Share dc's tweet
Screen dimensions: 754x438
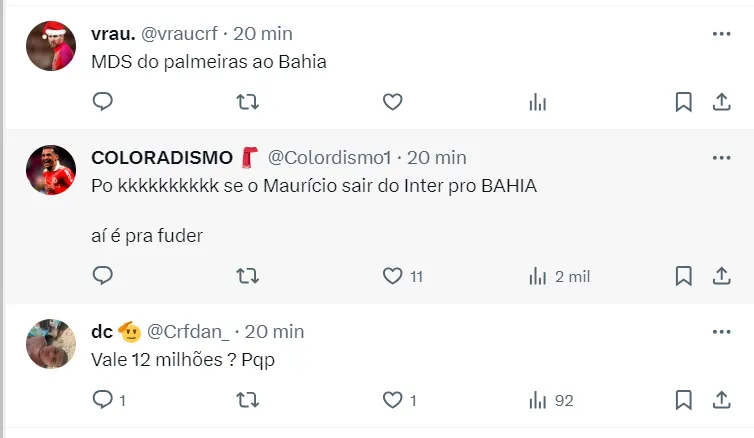point(721,400)
